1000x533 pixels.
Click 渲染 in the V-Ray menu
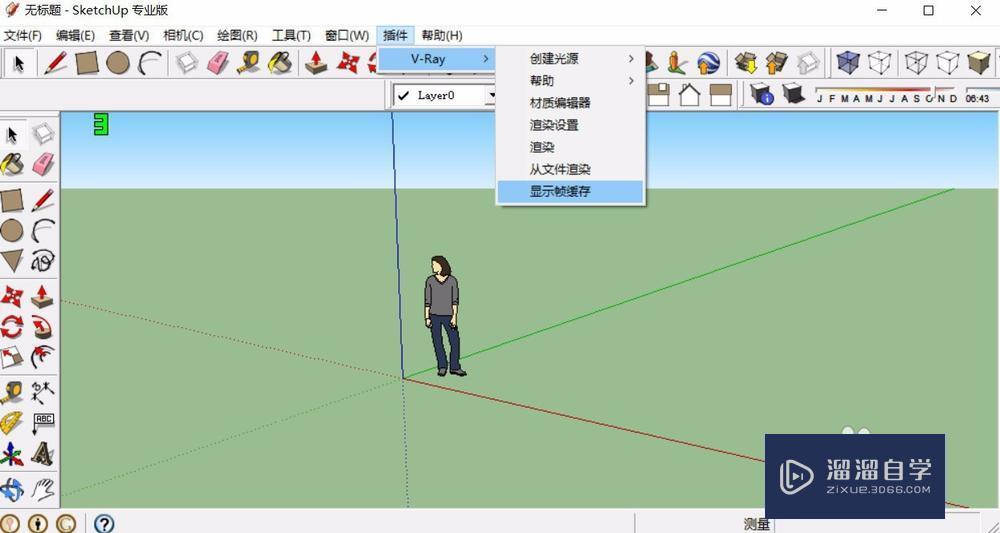tap(570, 147)
